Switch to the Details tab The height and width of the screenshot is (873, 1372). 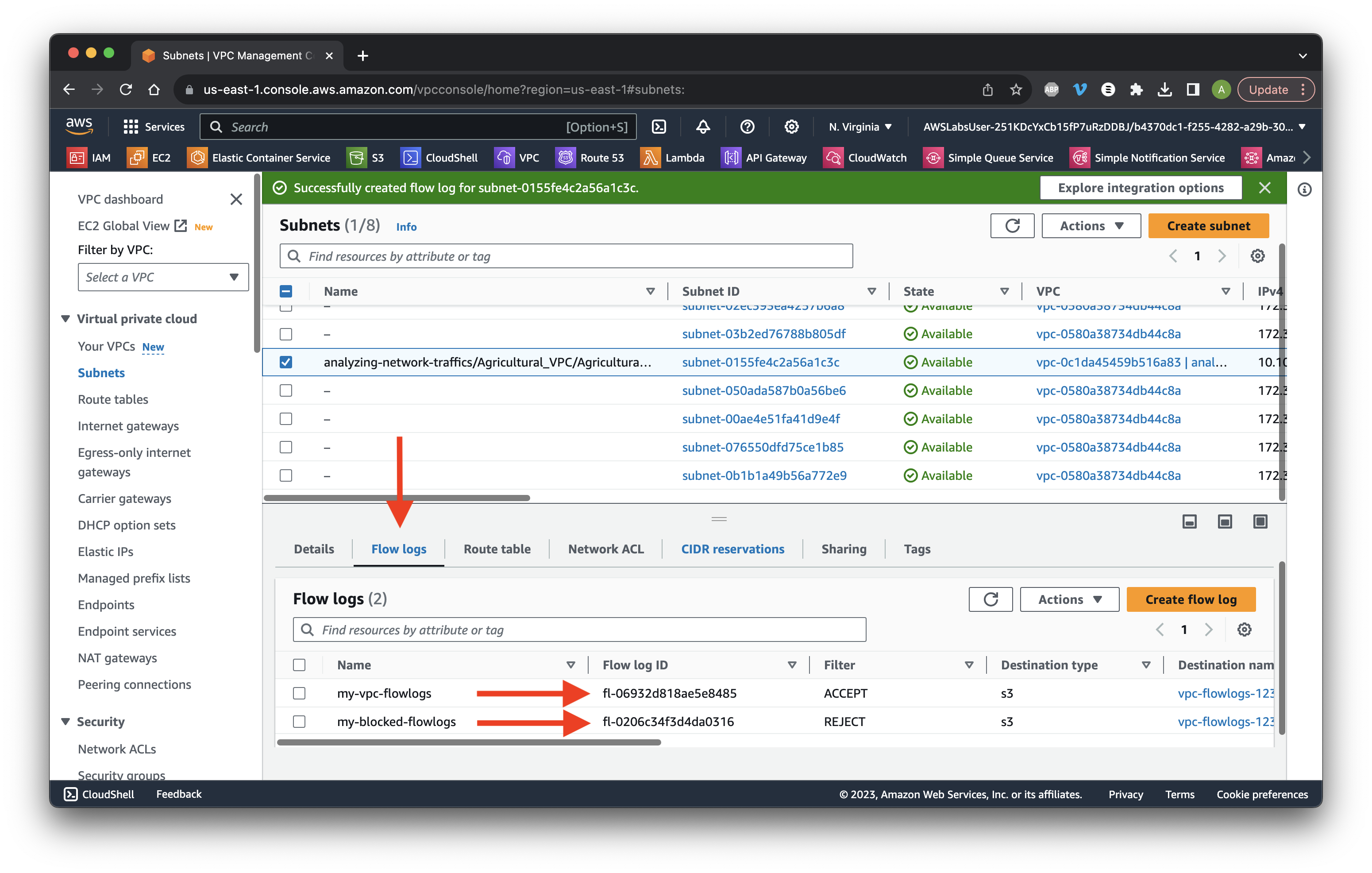pos(313,549)
